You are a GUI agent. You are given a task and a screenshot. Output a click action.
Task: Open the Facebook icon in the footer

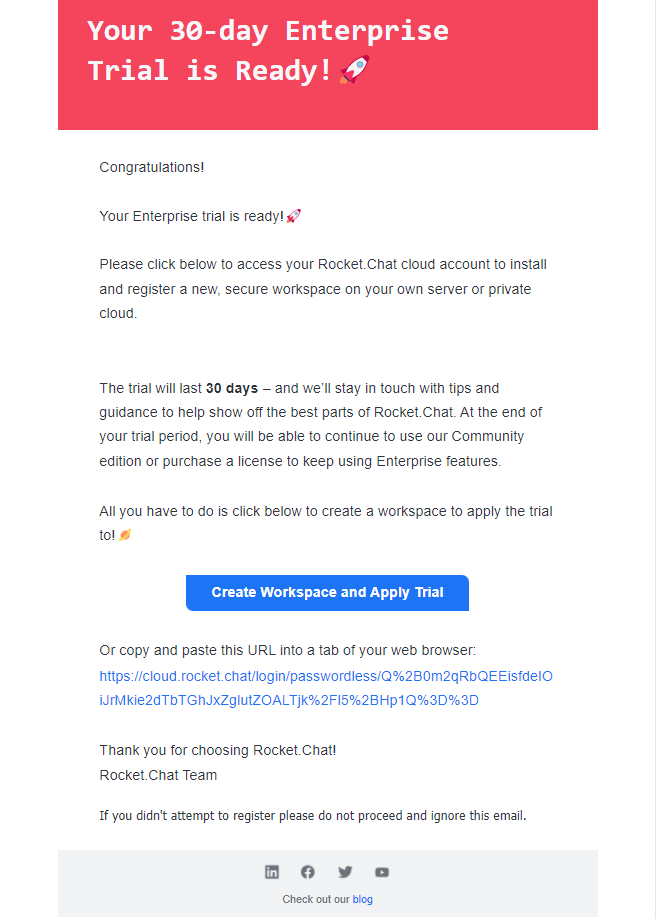click(308, 872)
